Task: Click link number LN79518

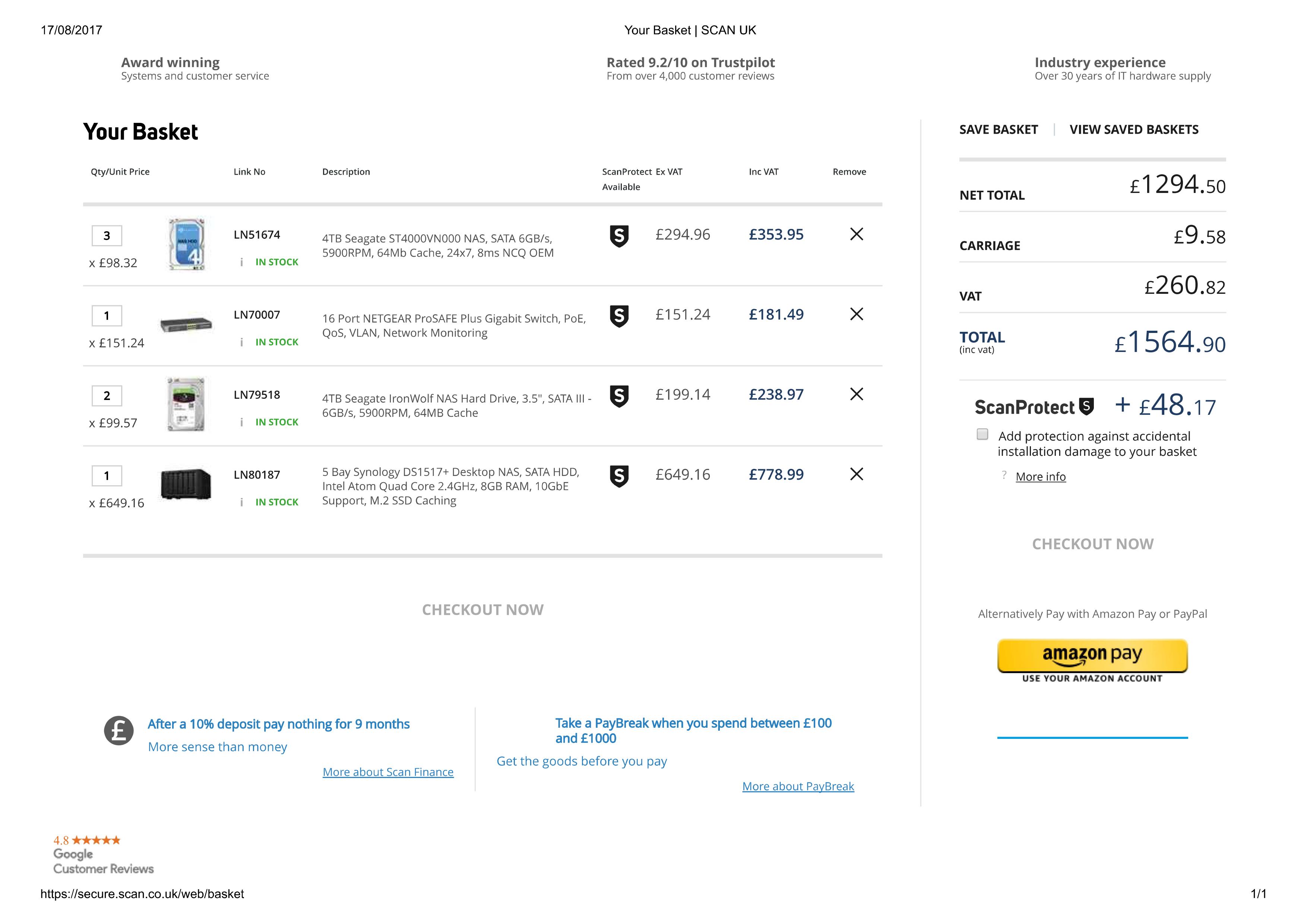Action: (x=257, y=395)
